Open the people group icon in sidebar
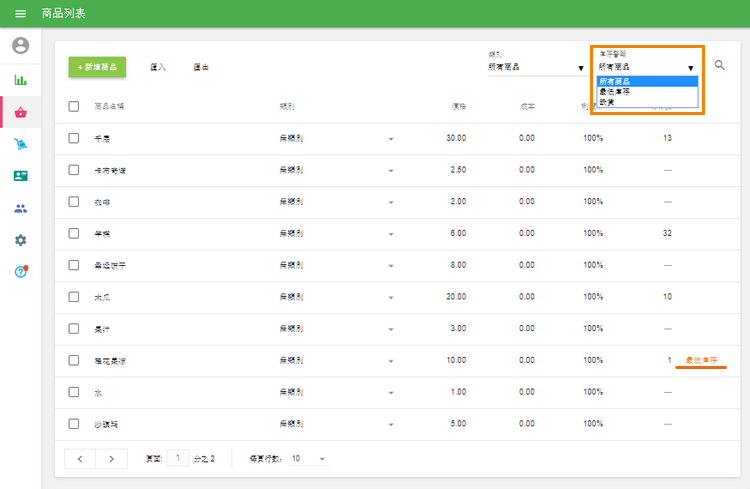Viewport: 750px width, 489px height. [x=20, y=208]
